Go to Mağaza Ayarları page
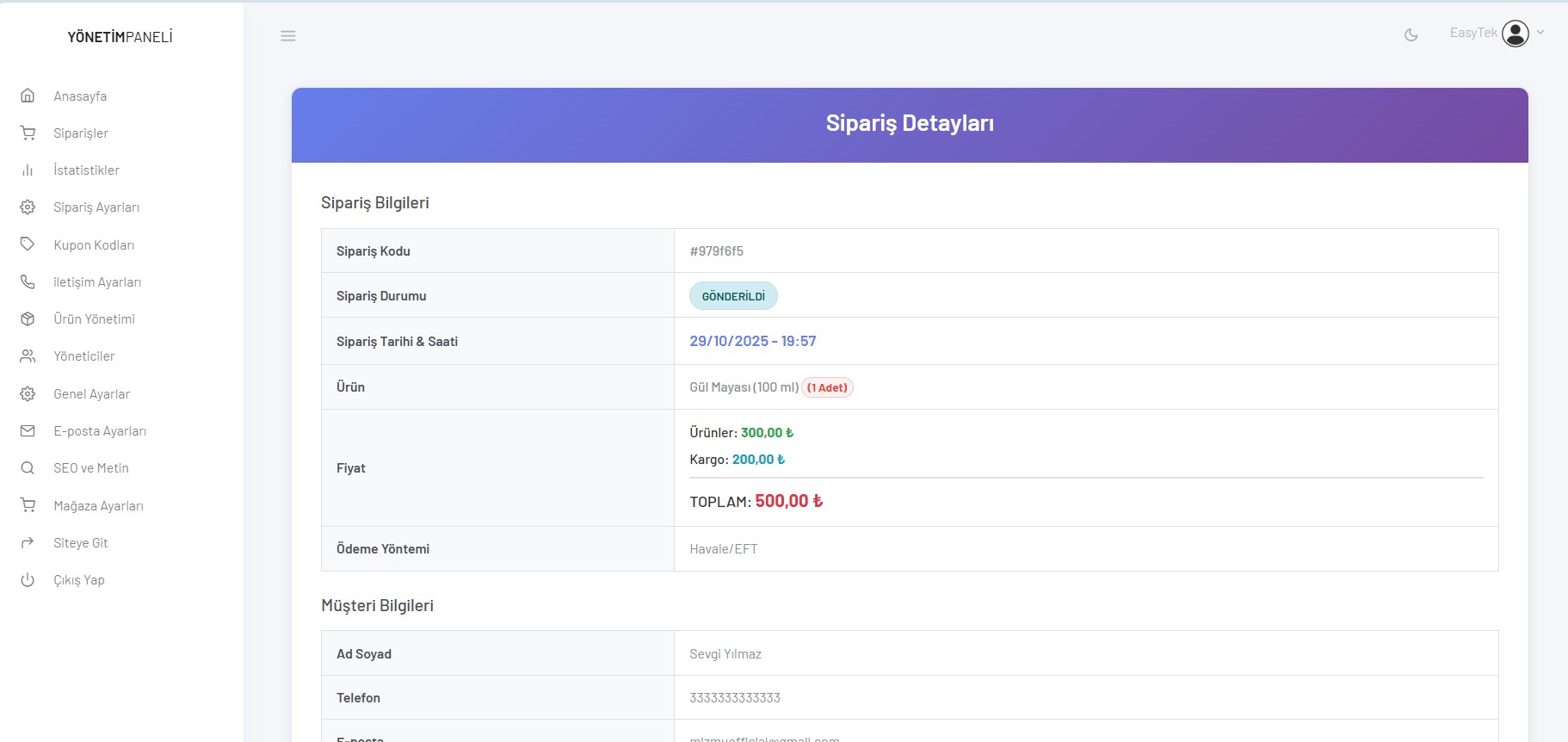Image resolution: width=1568 pixels, height=742 pixels. click(x=98, y=506)
